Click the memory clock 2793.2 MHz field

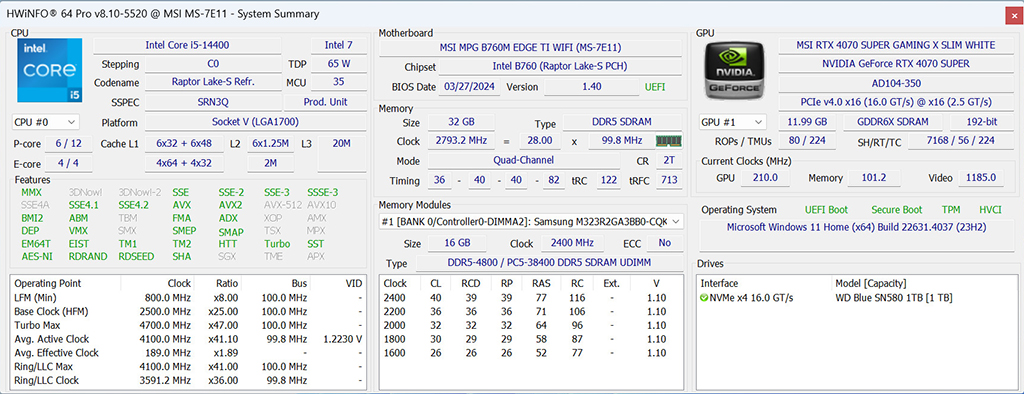[461, 141]
